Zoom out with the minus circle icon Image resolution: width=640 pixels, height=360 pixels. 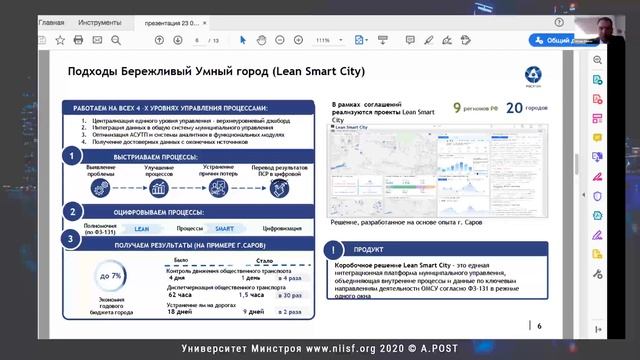(x=280, y=40)
